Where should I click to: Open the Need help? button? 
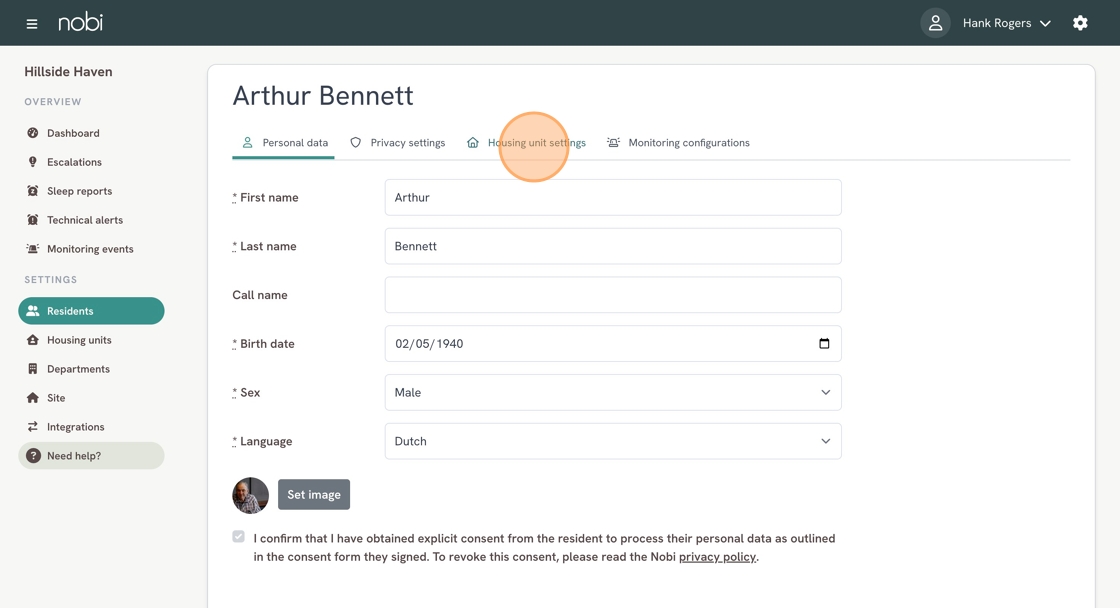[91, 456]
